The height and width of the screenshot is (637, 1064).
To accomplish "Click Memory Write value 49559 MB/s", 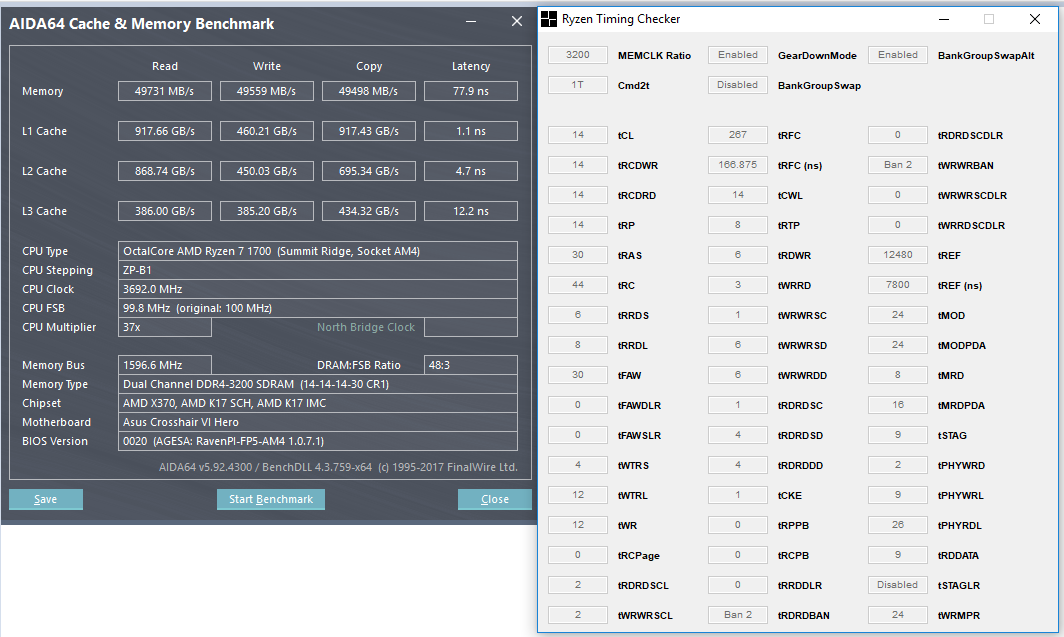I will click(267, 91).
